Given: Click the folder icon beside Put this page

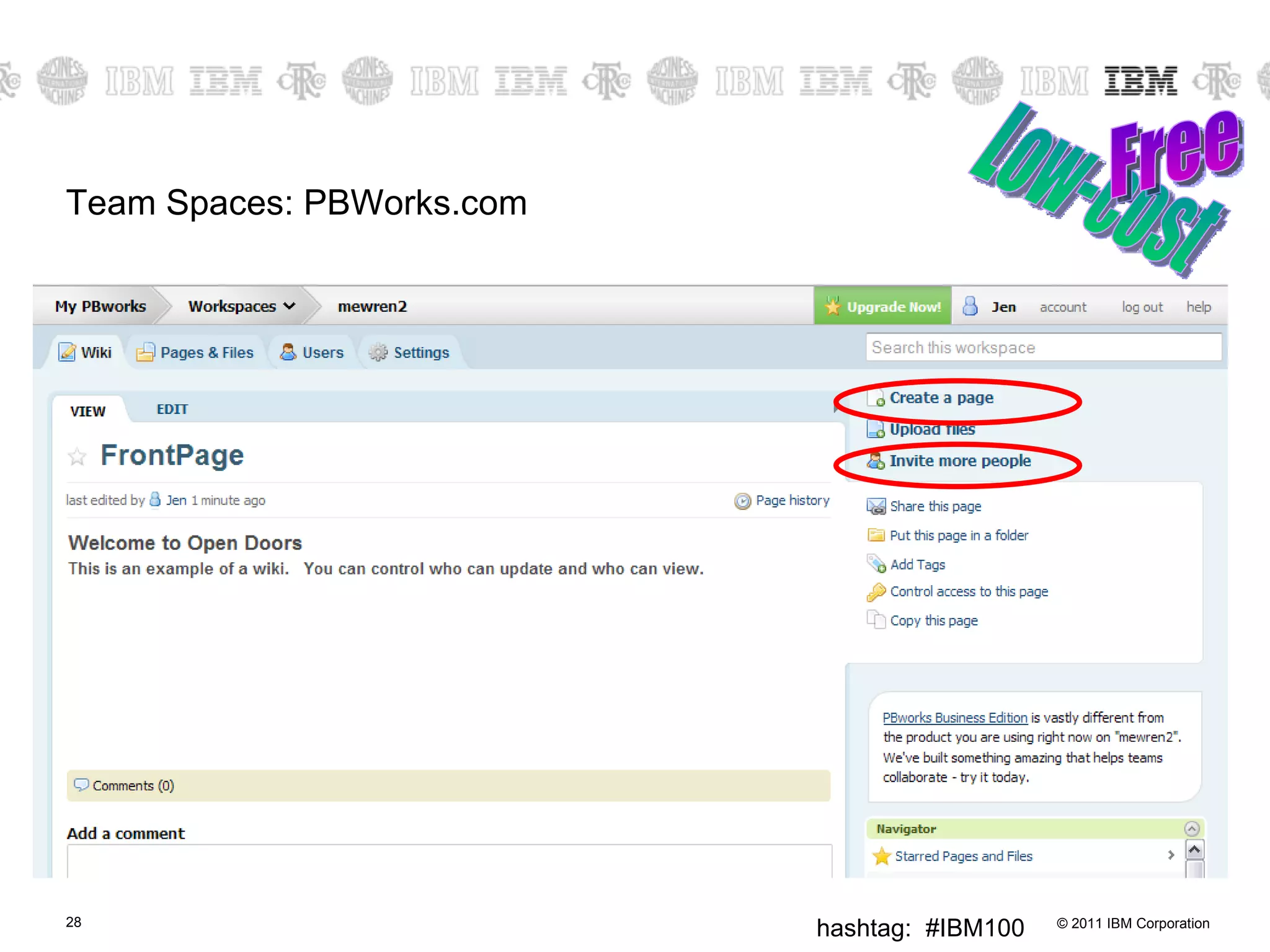Looking at the screenshot, I should pos(876,535).
